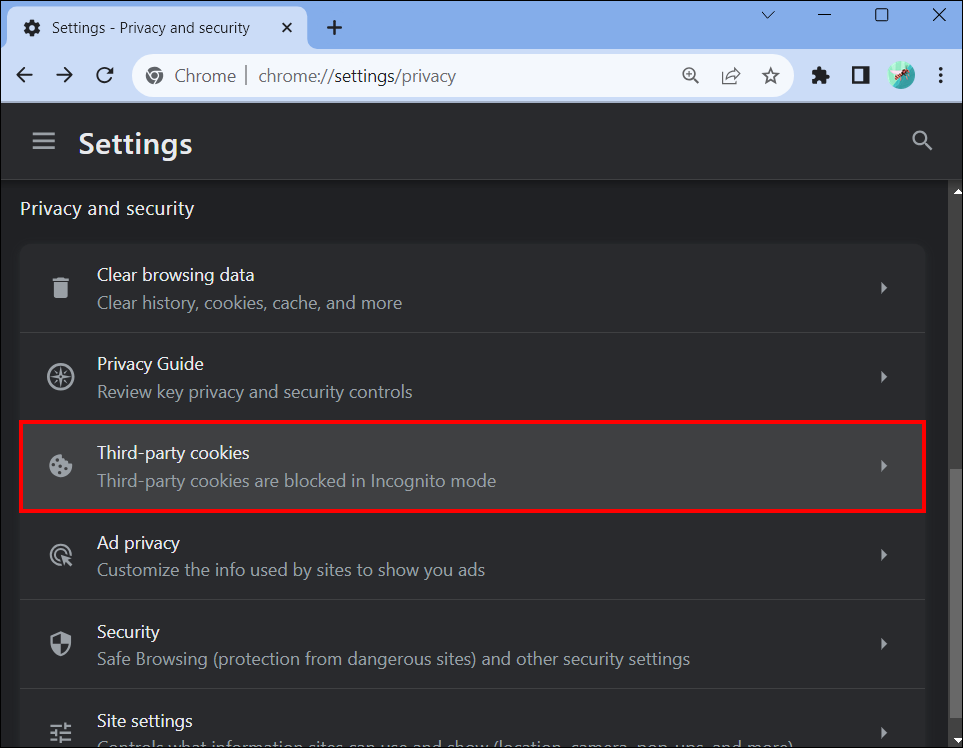Viewport: 963px width, 748px height.
Task: Reload the page with the refresh icon
Action: (x=105, y=76)
